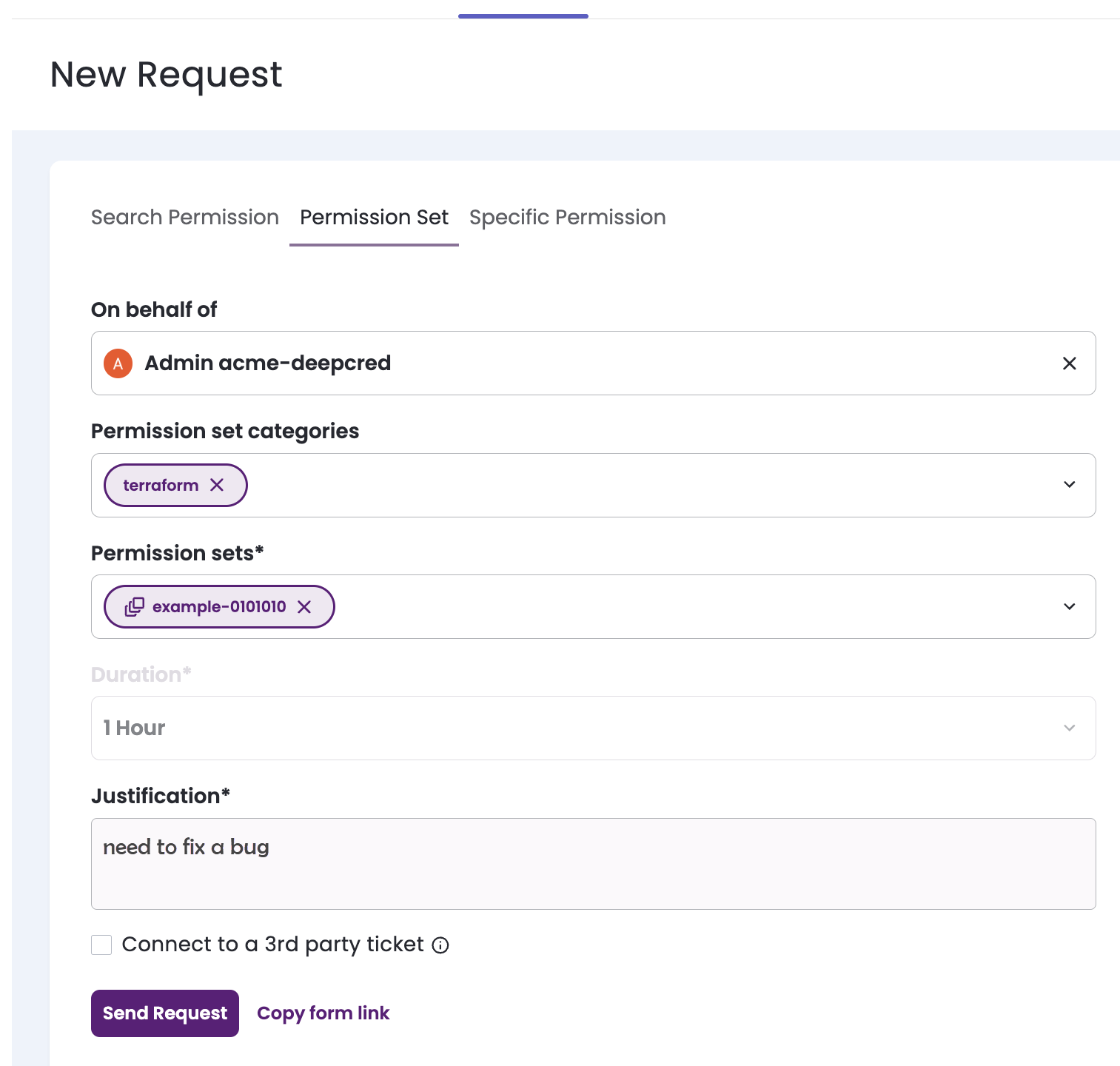This screenshot has width=1120, height=1066.
Task: Open the Specific Permission tab
Action: [x=568, y=217]
